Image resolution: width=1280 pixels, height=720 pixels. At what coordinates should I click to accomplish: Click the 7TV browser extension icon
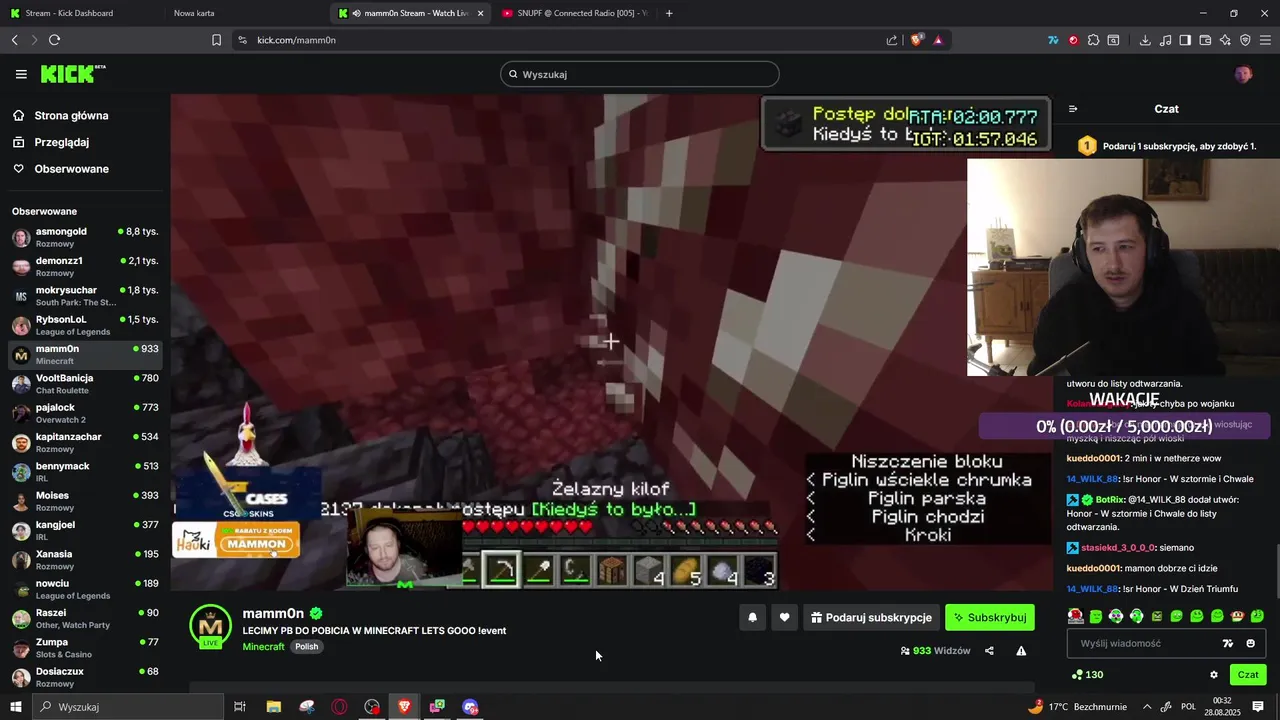[x=1053, y=40]
